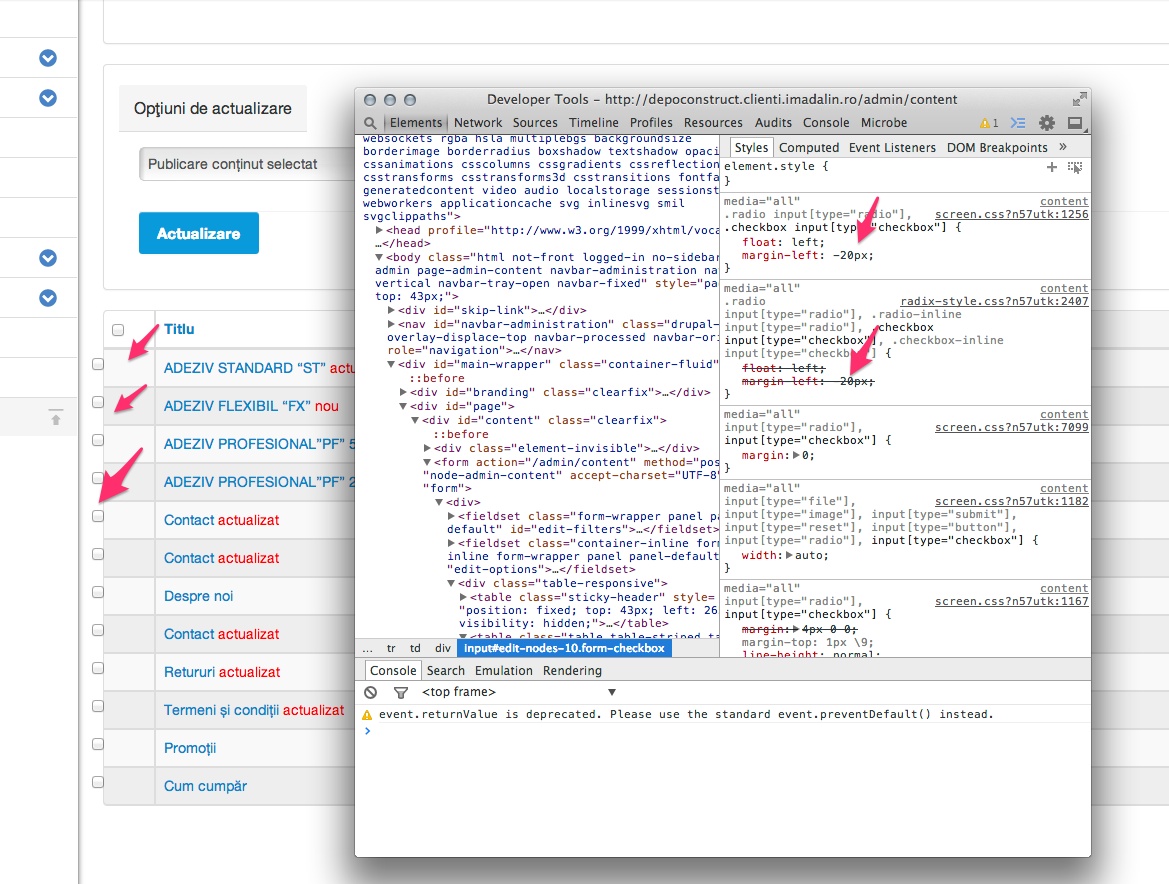The image size is (1169, 884).
Task: Expand the <head> element in Elements tree
Action: click(x=380, y=230)
